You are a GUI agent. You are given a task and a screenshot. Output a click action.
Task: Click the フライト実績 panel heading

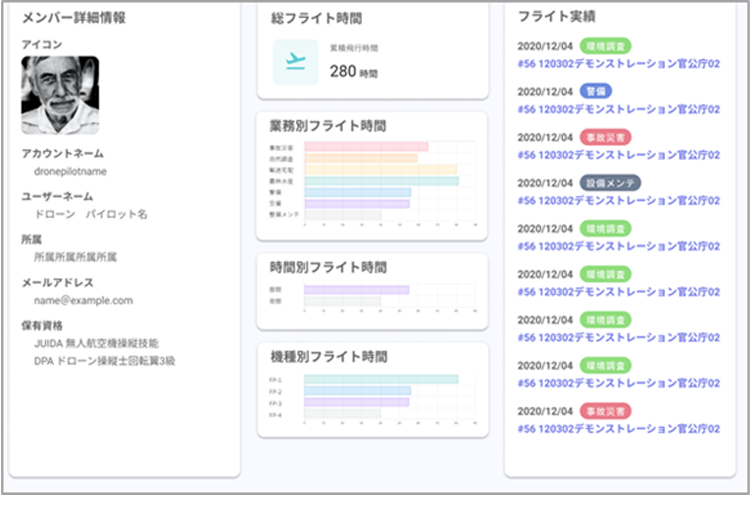tap(557, 17)
